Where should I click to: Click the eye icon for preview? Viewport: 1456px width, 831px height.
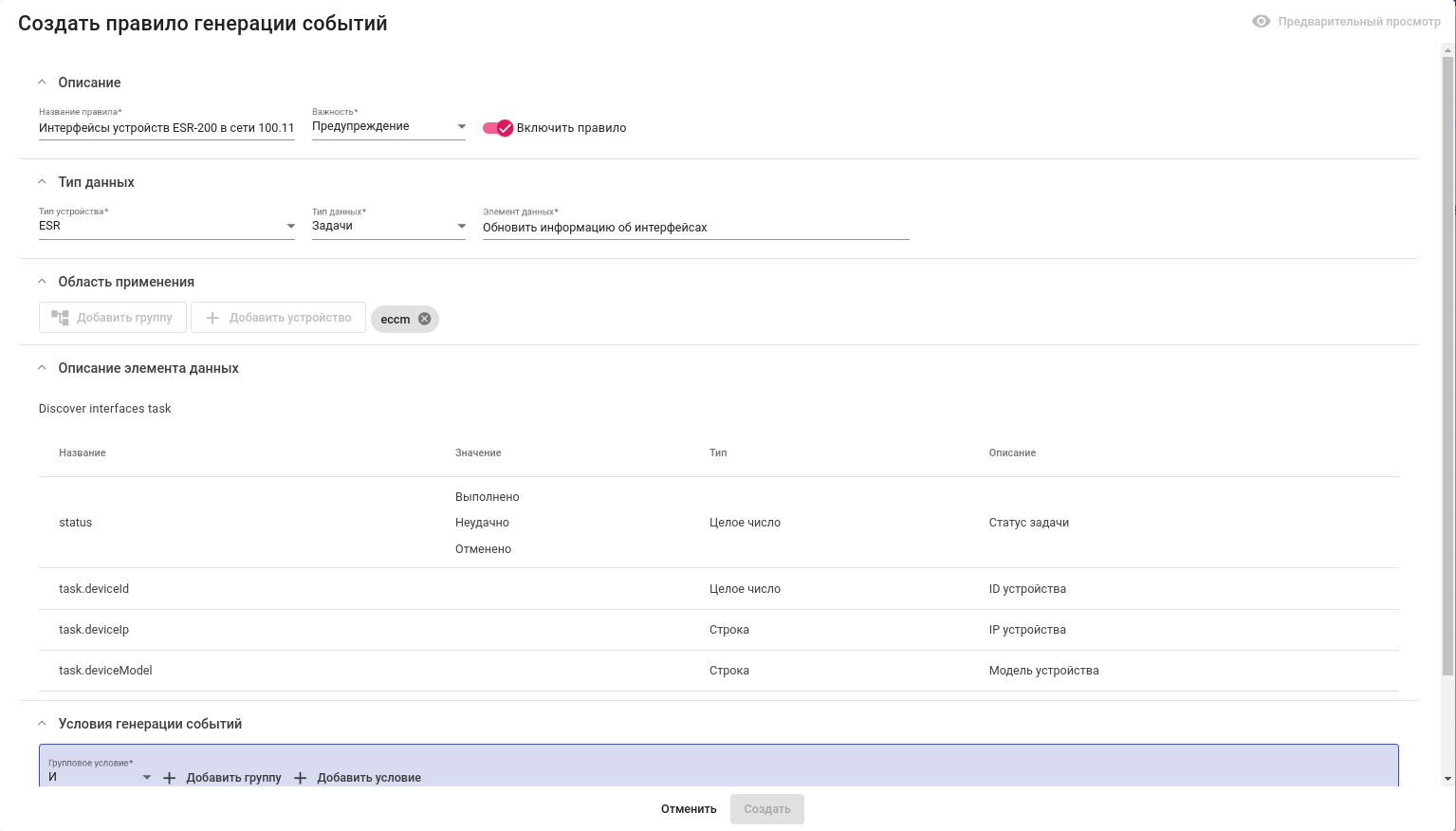click(1261, 22)
